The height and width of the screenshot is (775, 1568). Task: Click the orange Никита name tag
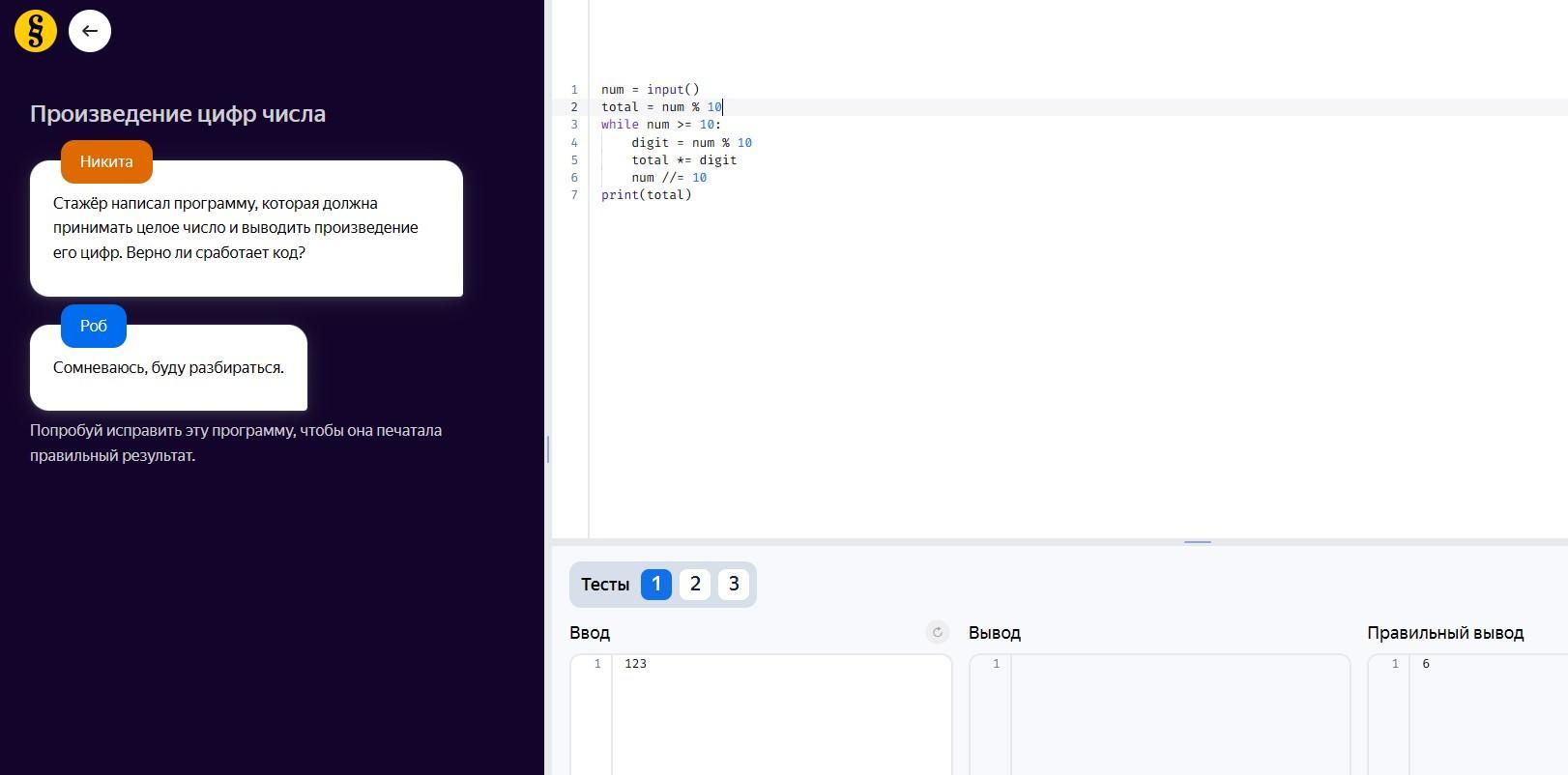point(106,161)
